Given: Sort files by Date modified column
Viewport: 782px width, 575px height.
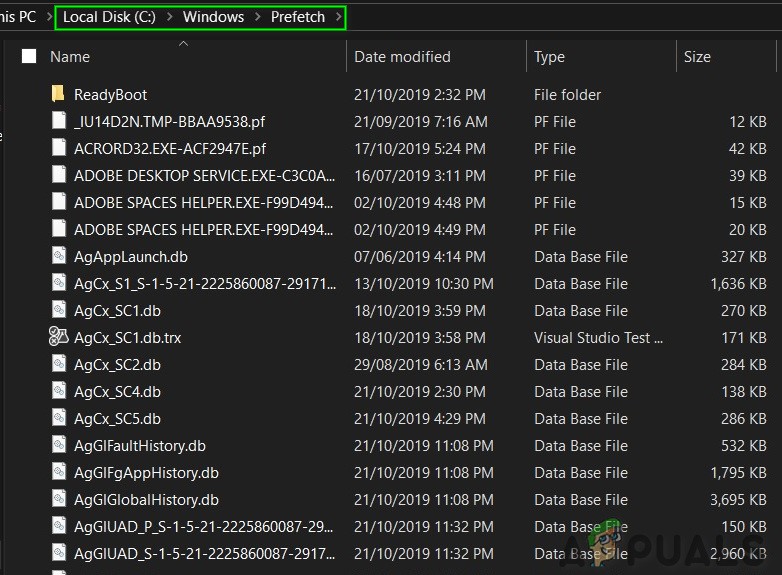Looking at the screenshot, I should click(x=402, y=57).
